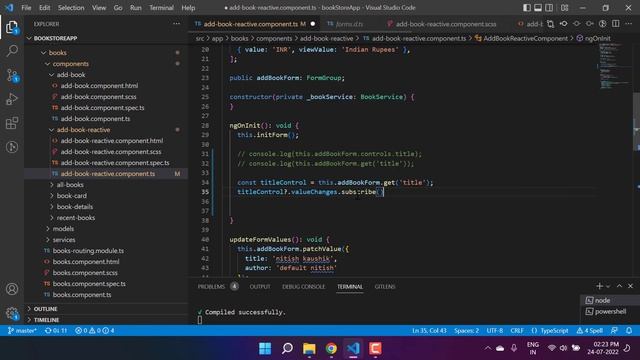640x360 pixels.
Task: Close the terminal panel
Action: tap(630, 286)
